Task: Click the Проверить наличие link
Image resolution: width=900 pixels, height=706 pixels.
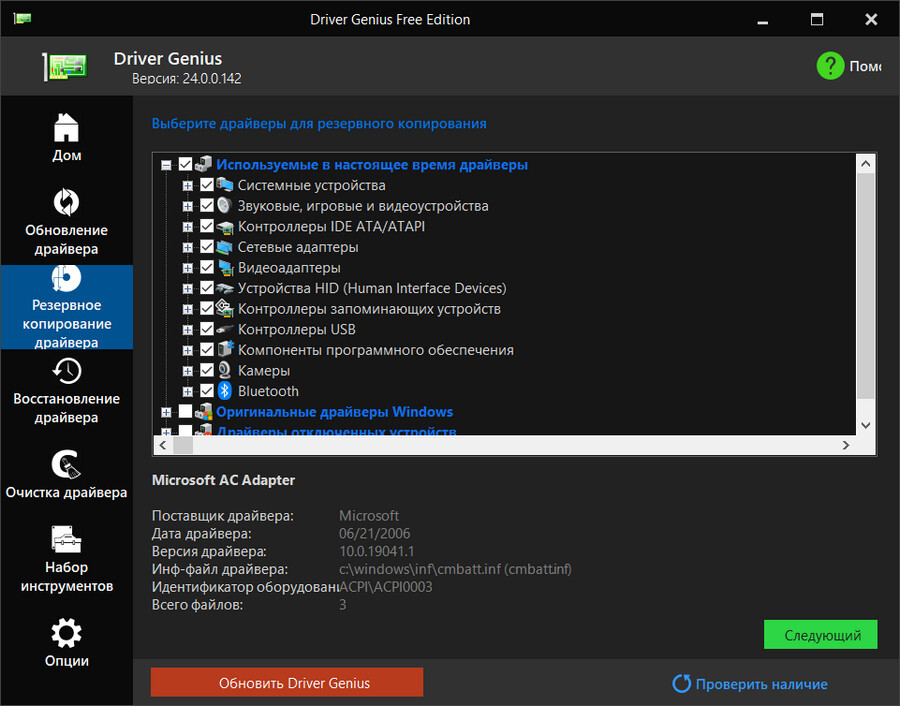Action: [x=761, y=684]
